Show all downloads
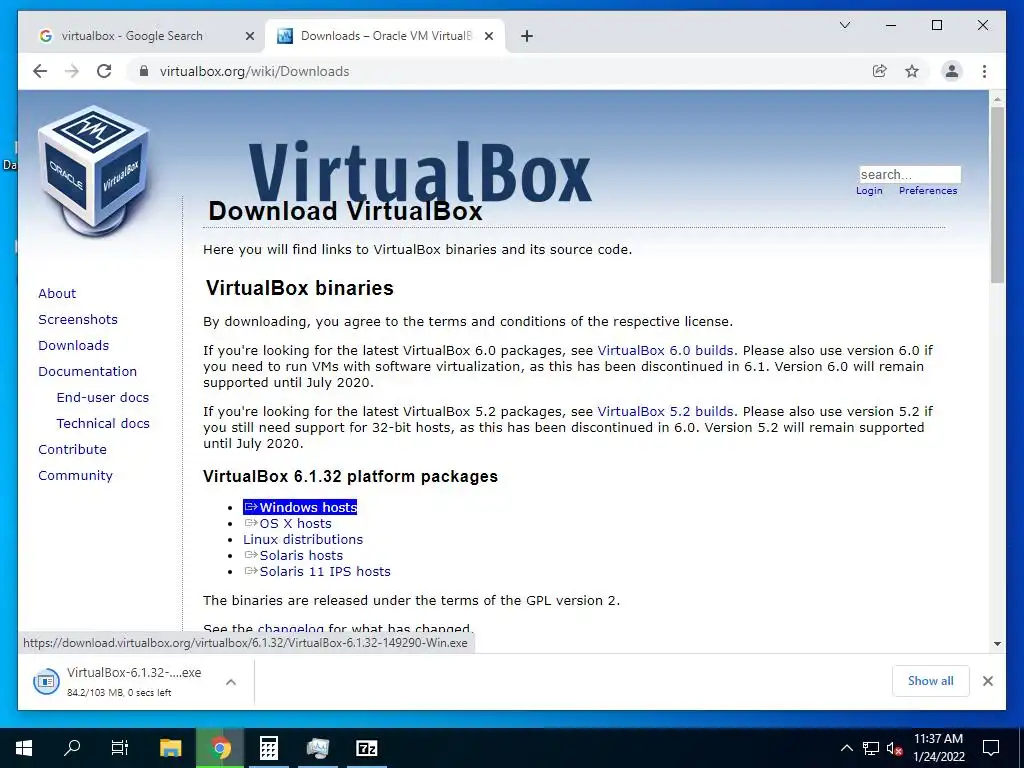Viewport: 1024px width, 768px height. pyautogui.click(x=930, y=681)
